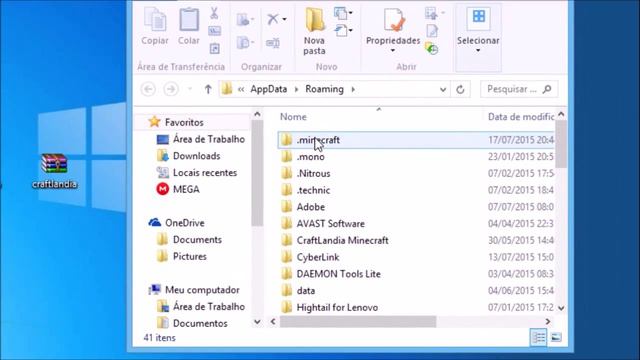The width and height of the screenshot is (640, 360).
Task: Select the CyberLink folder
Action: (318, 257)
